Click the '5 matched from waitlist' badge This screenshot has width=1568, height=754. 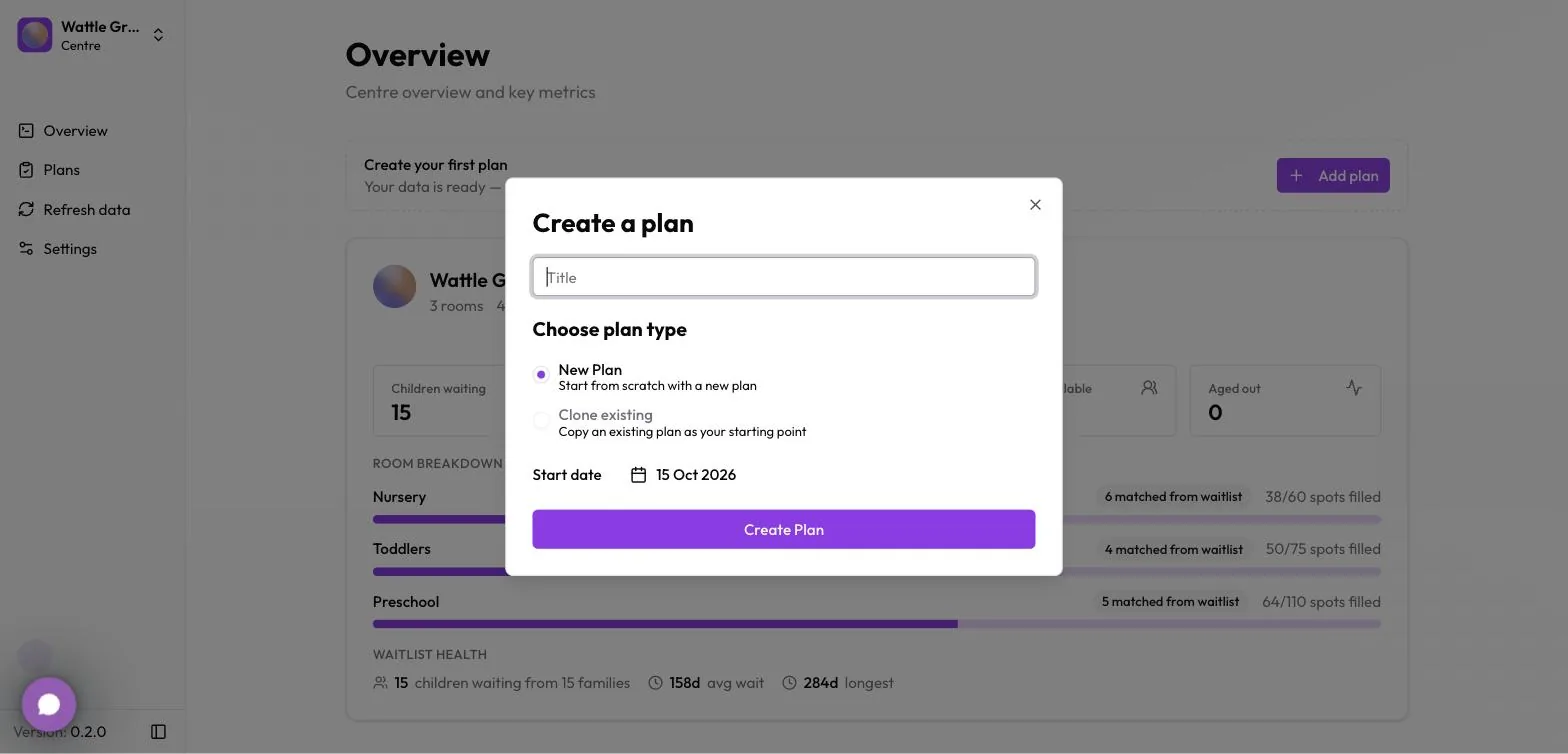coord(1170,602)
